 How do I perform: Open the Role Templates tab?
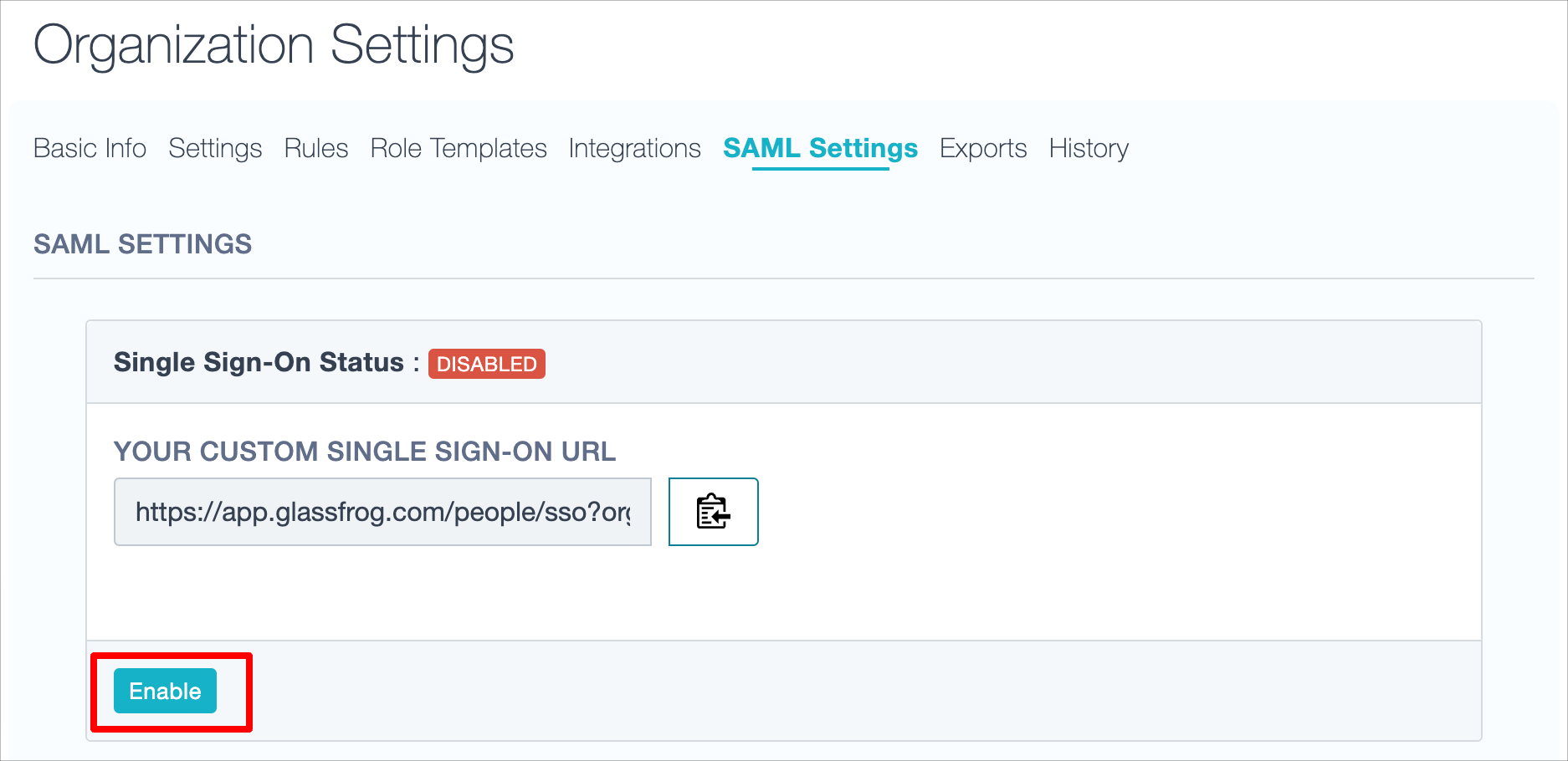click(459, 148)
